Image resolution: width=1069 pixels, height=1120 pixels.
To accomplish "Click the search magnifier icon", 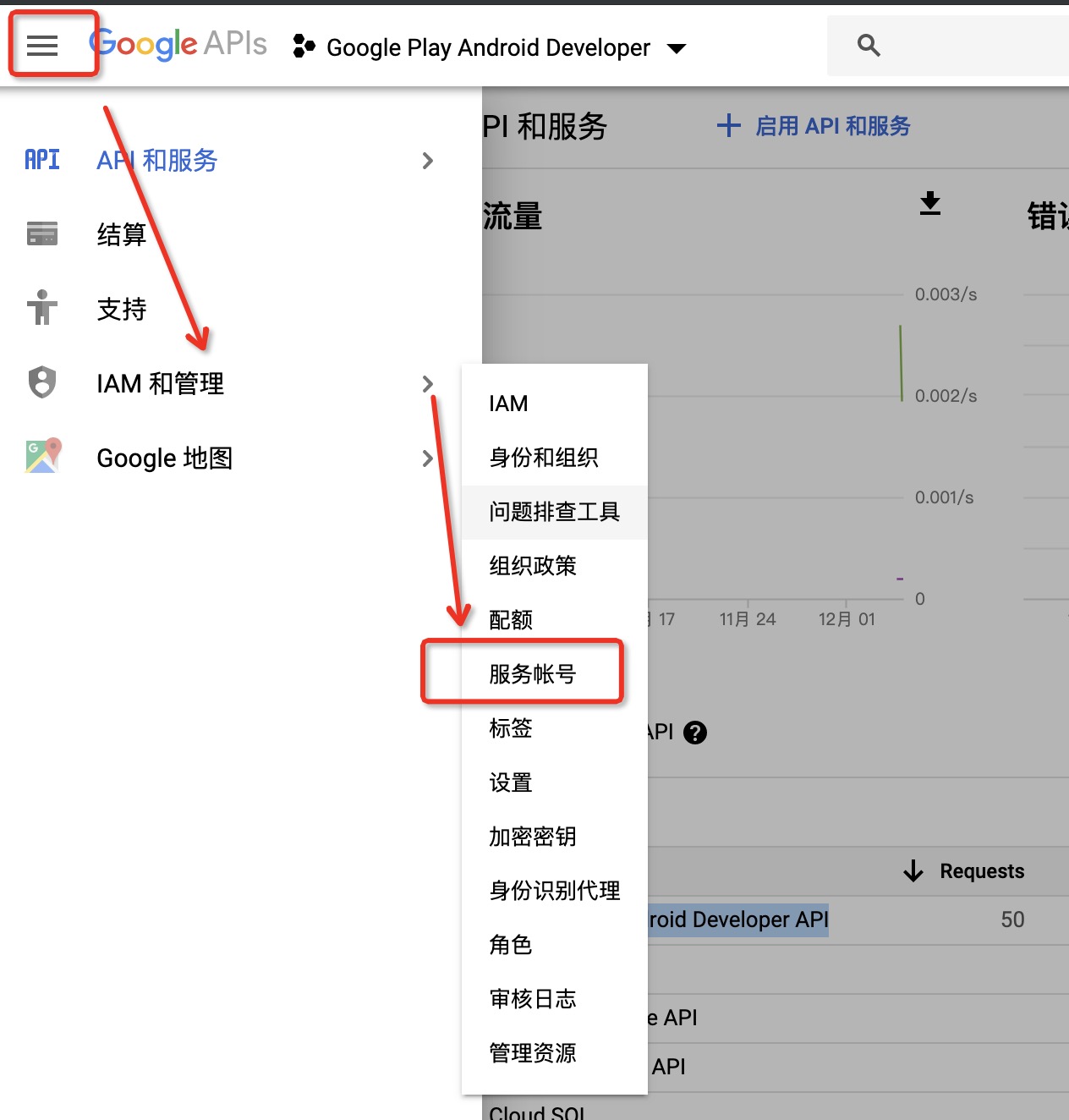I will click(x=869, y=46).
